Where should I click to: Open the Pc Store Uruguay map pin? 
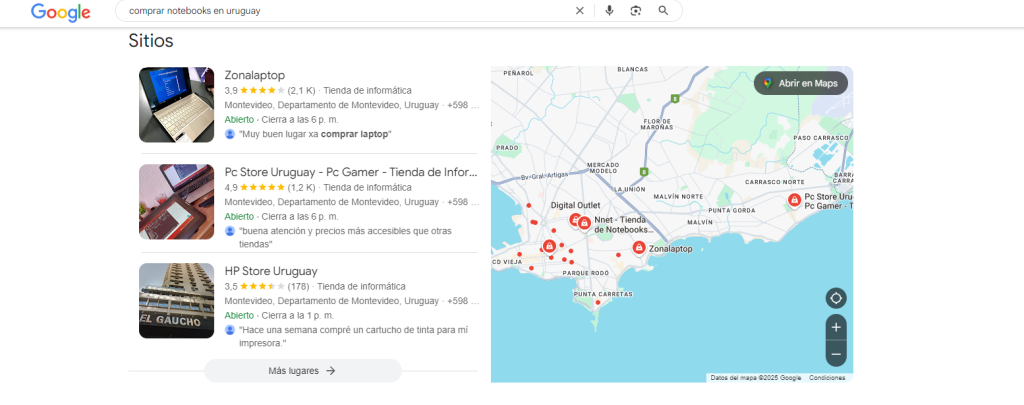(794, 200)
